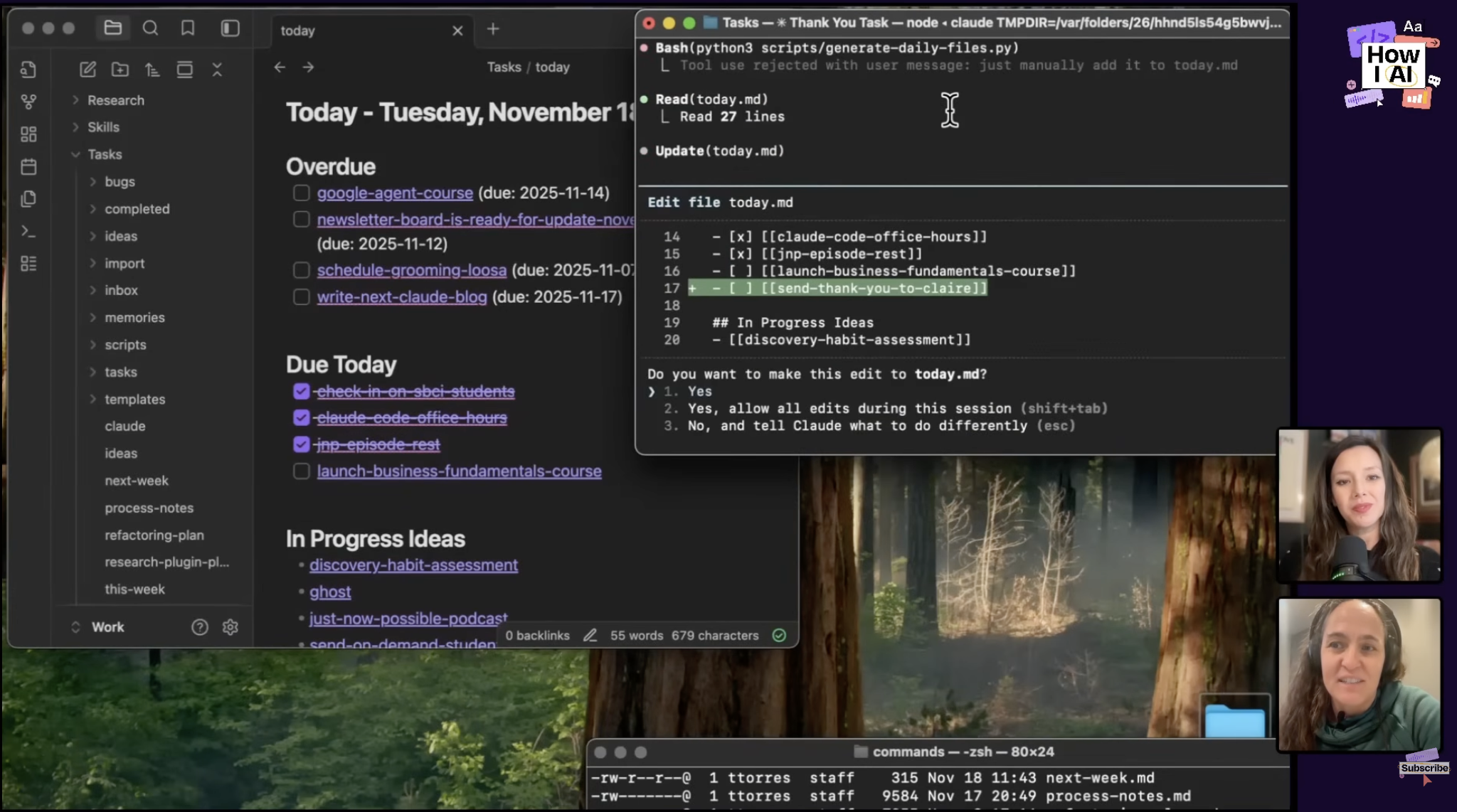Open write-next-claude-blog link

(x=402, y=297)
